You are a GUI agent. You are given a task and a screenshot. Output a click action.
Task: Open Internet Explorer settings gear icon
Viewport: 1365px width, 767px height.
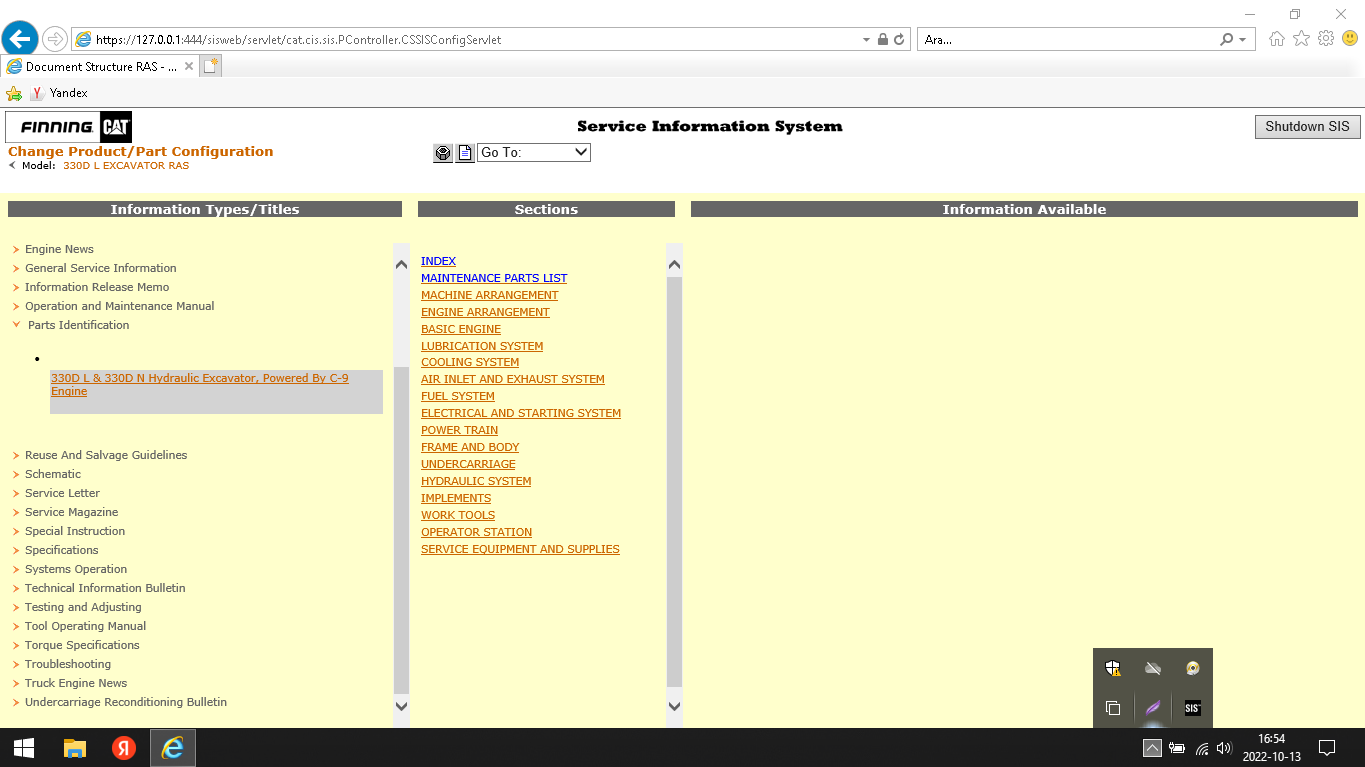1326,39
